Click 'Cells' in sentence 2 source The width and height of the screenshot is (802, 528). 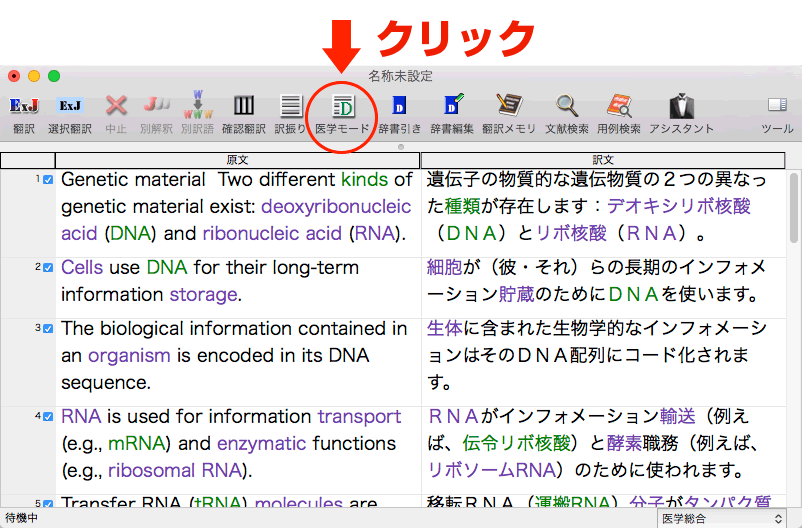83,268
